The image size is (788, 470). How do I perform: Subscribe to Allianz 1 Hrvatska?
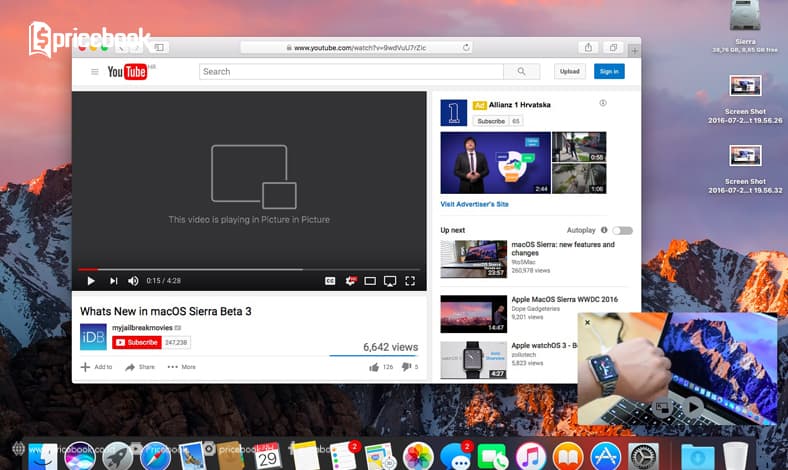491,121
